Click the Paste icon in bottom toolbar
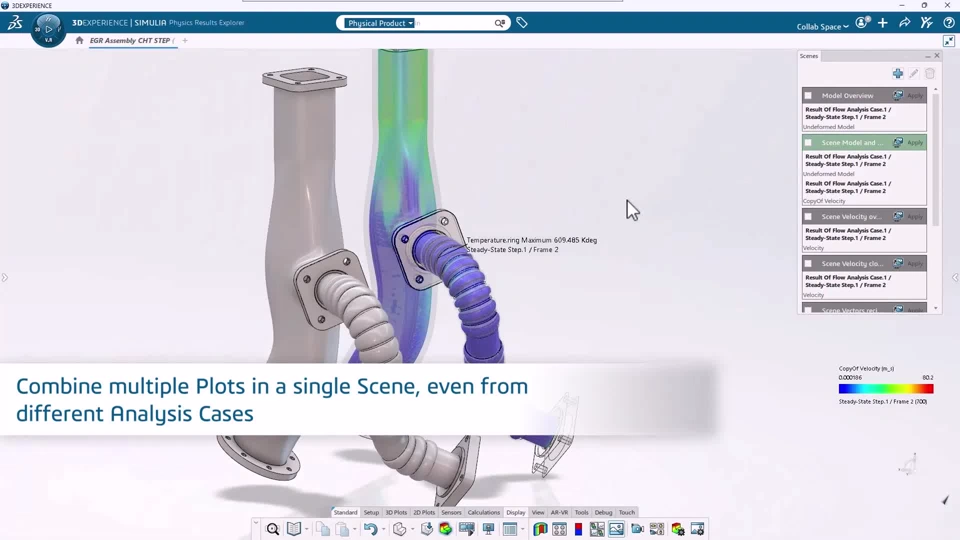Viewport: 960px width, 540px height. tap(342, 529)
